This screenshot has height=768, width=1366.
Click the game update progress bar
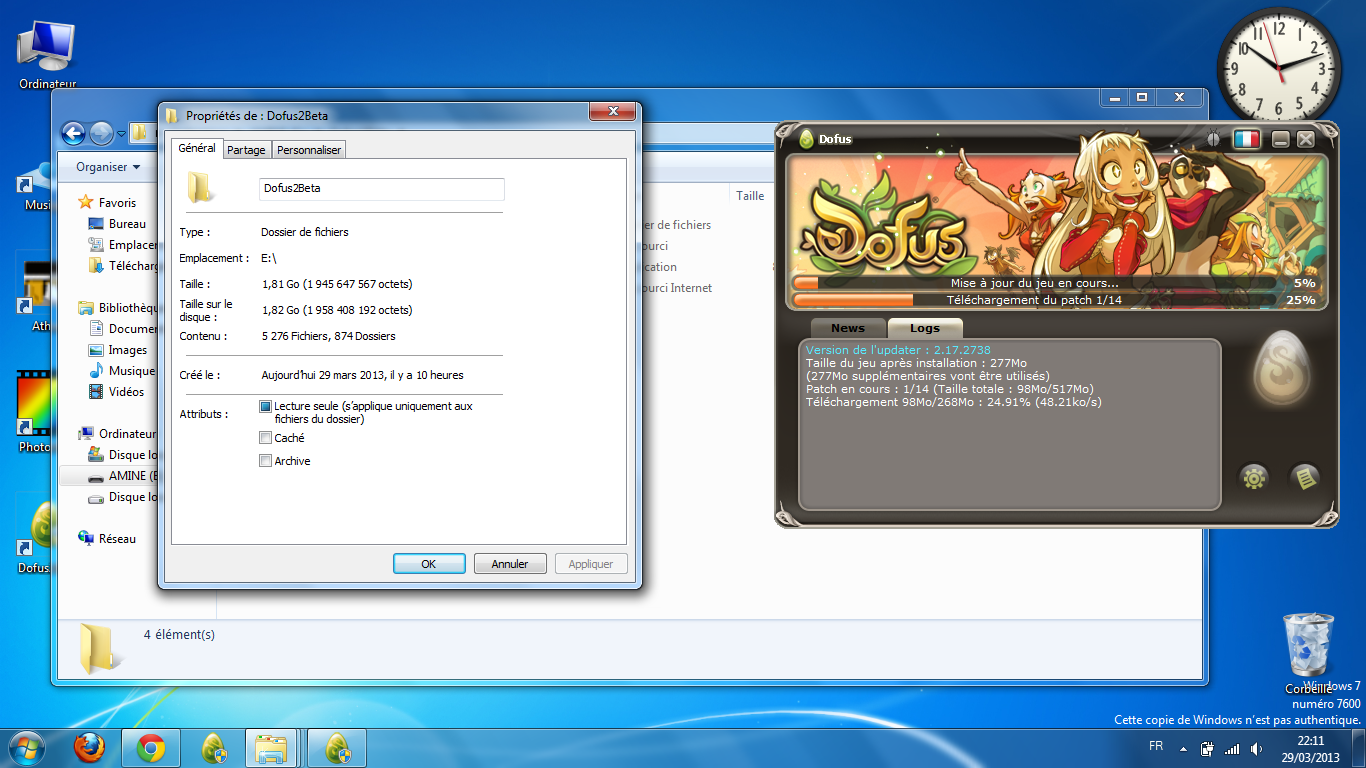[x=1034, y=283]
